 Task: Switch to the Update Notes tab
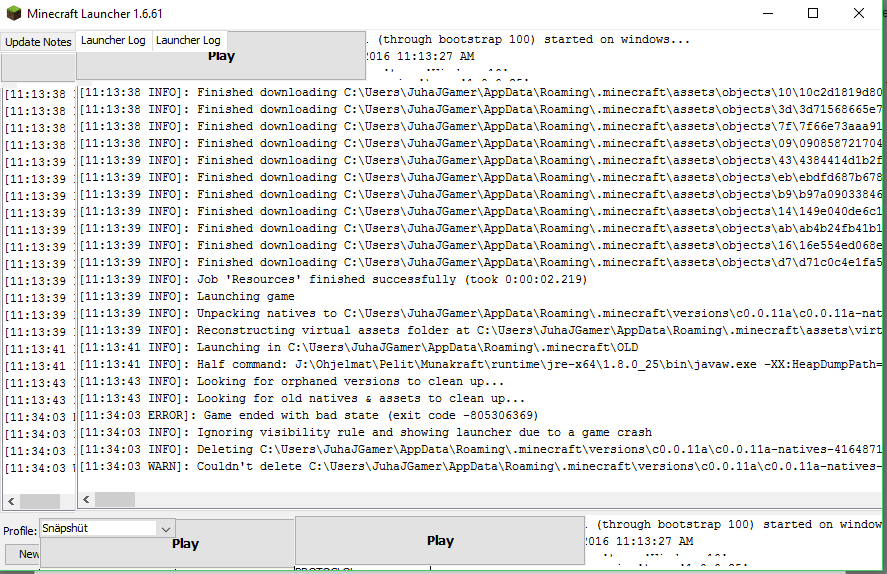[x=38, y=42]
